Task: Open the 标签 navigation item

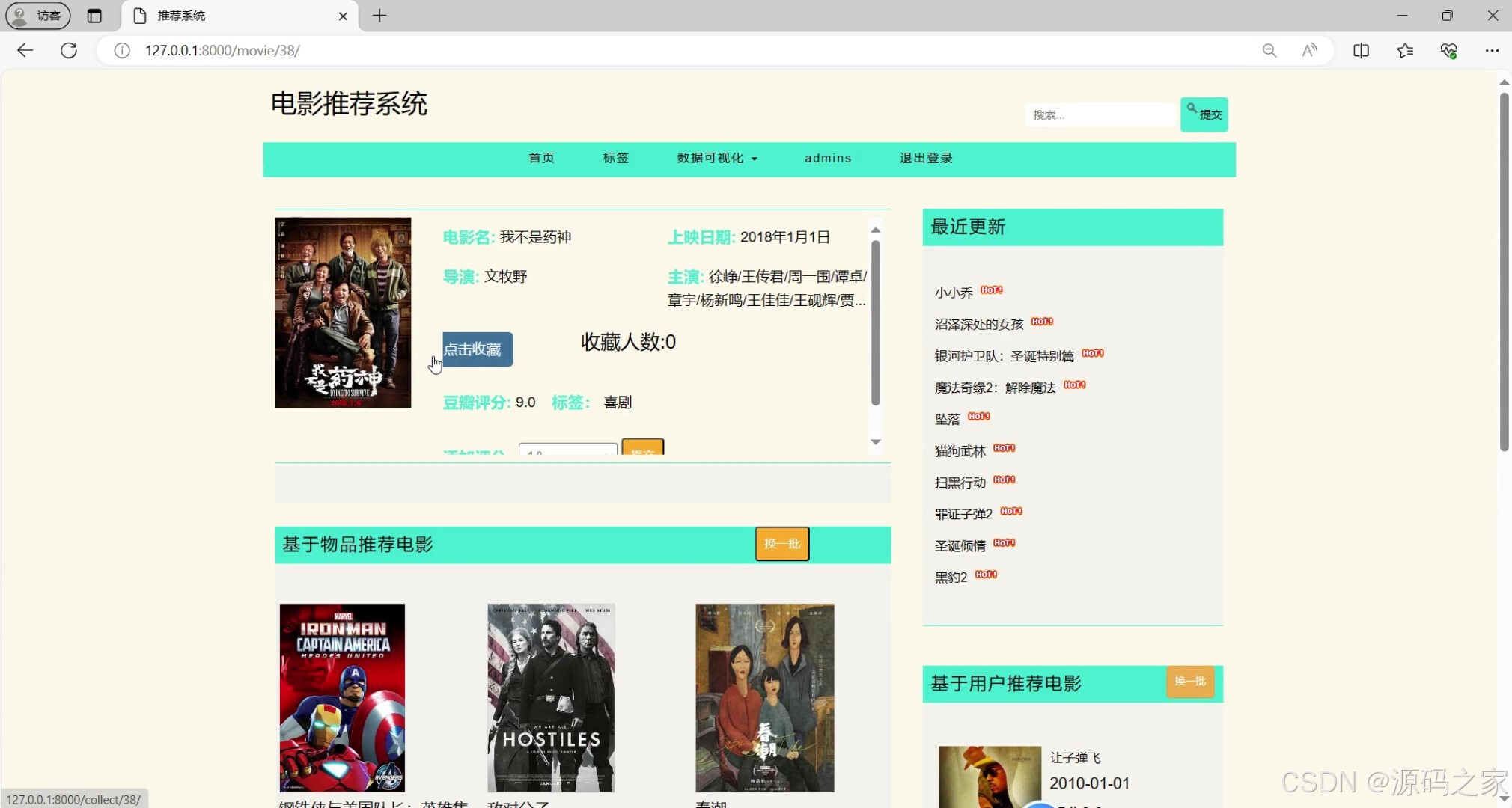Action: click(x=615, y=158)
